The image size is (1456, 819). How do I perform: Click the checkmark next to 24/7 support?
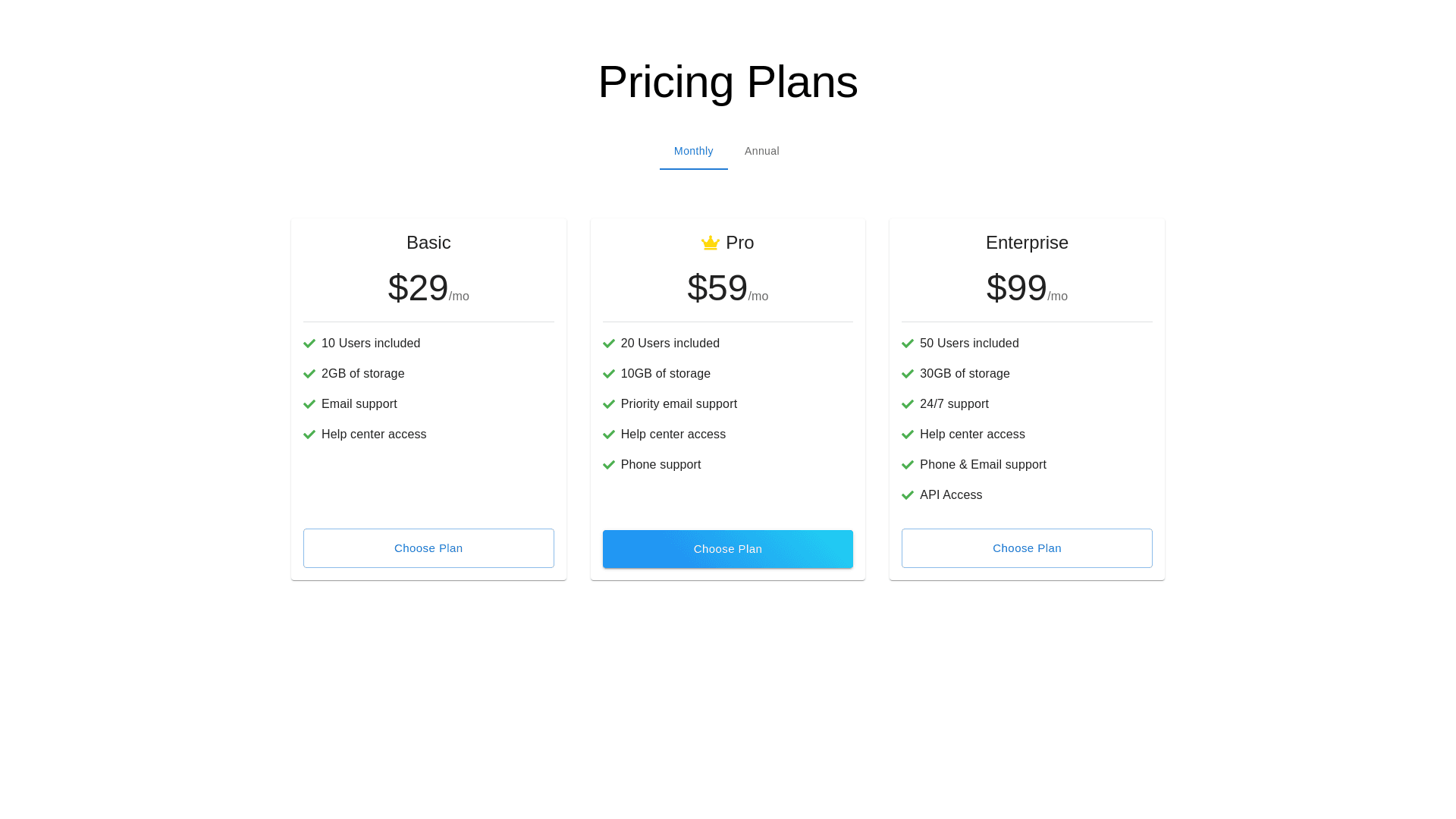(908, 404)
